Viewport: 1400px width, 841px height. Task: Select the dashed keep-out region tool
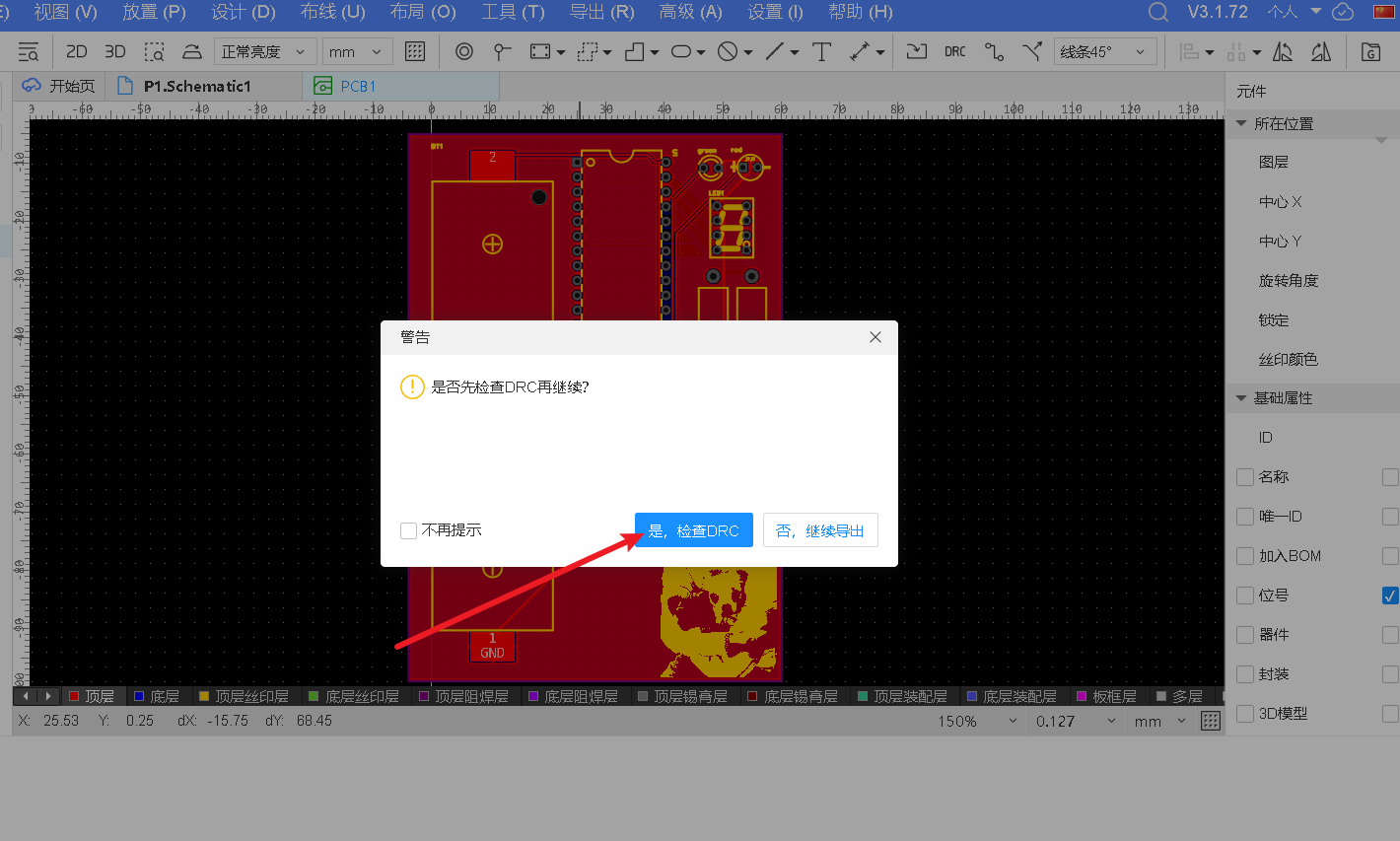tap(589, 51)
